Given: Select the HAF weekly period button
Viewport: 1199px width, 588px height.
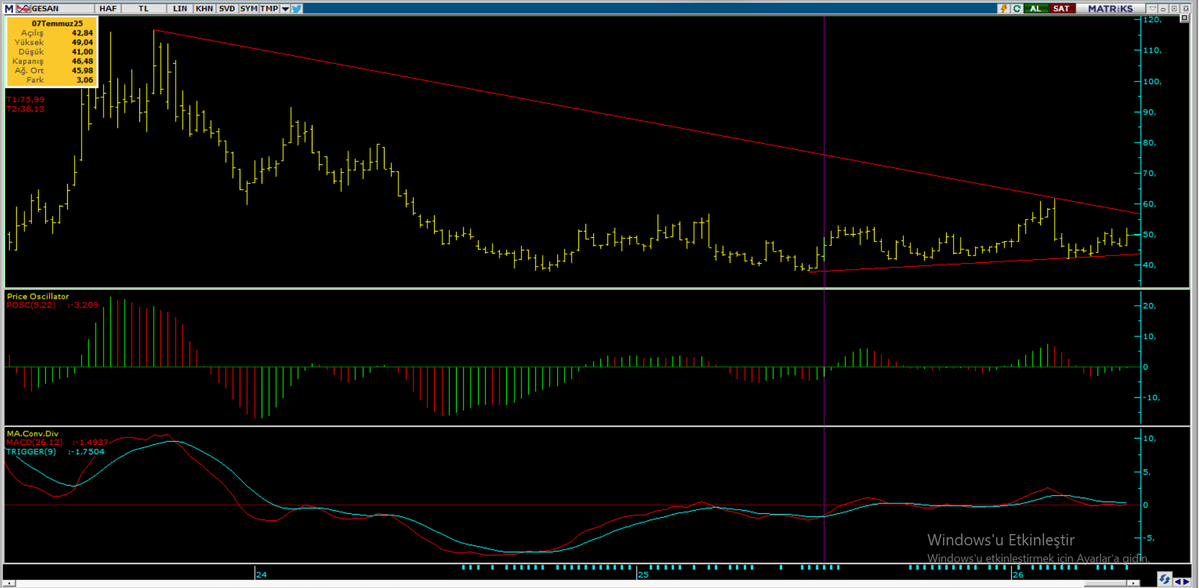Looking at the screenshot, I should pyautogui.click(x=108, y=8).
